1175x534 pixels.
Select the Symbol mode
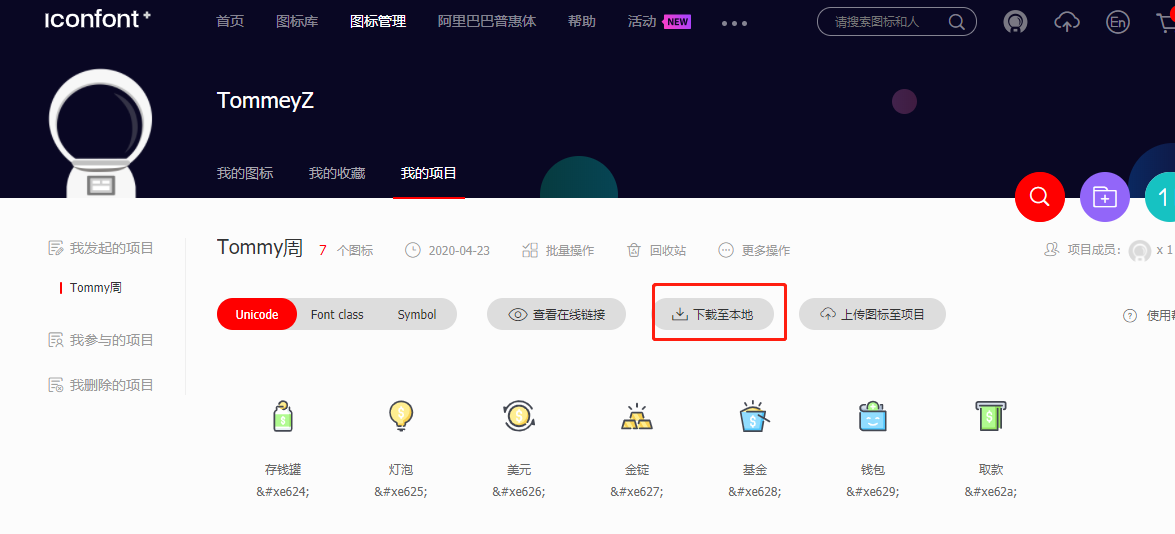tap(417, 315)
